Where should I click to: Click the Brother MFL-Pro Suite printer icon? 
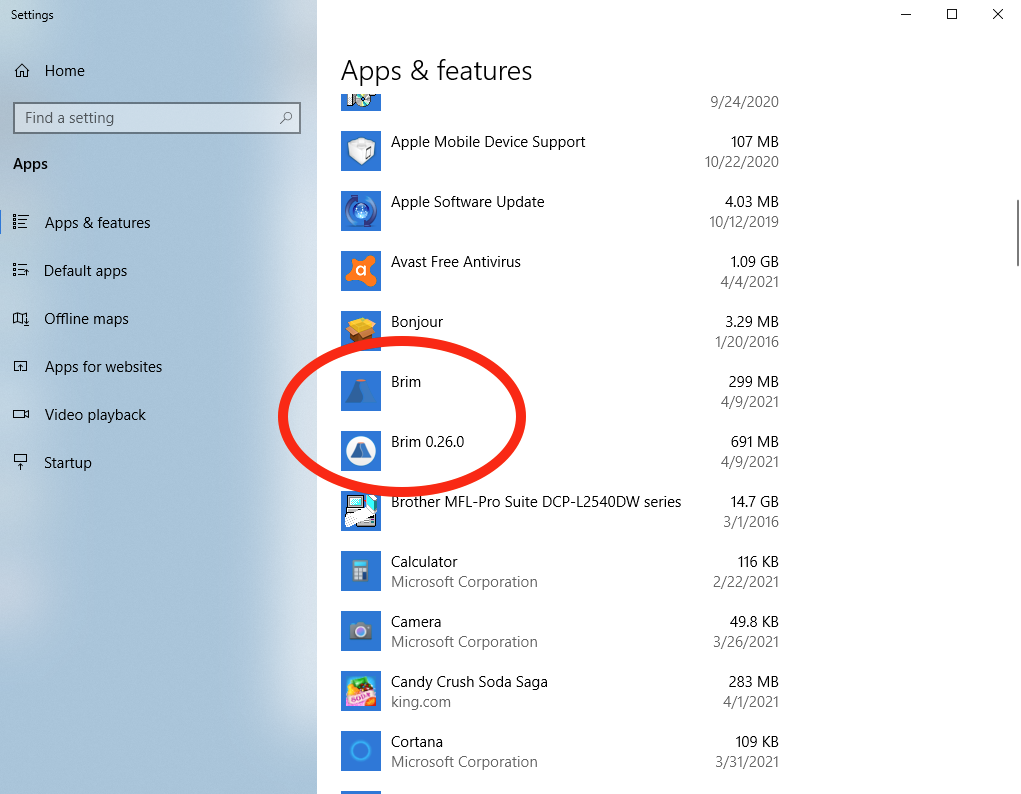point(361,511)
